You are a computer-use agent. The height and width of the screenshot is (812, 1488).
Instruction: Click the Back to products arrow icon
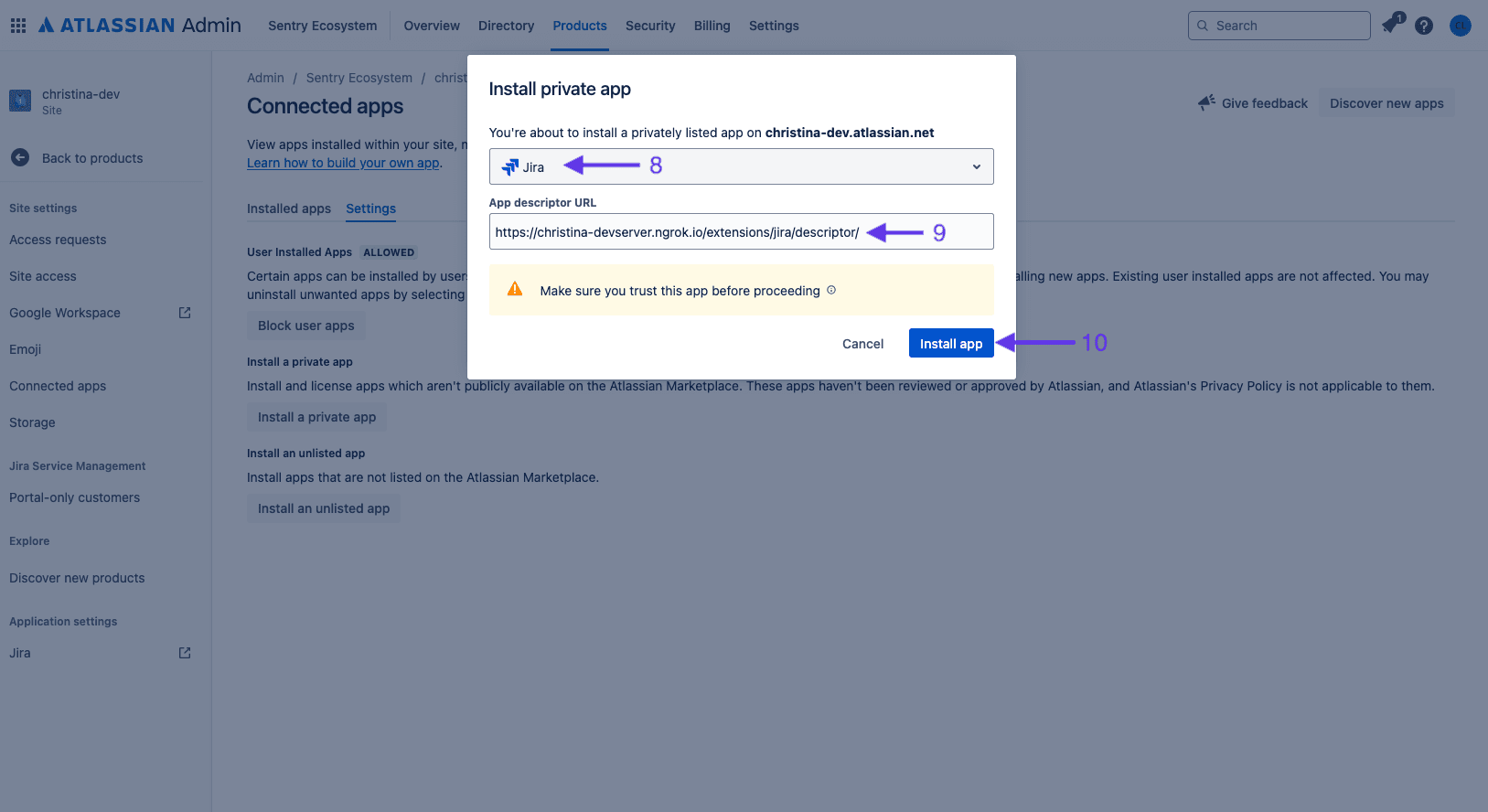pyautogui.click(x=20, y=158)
